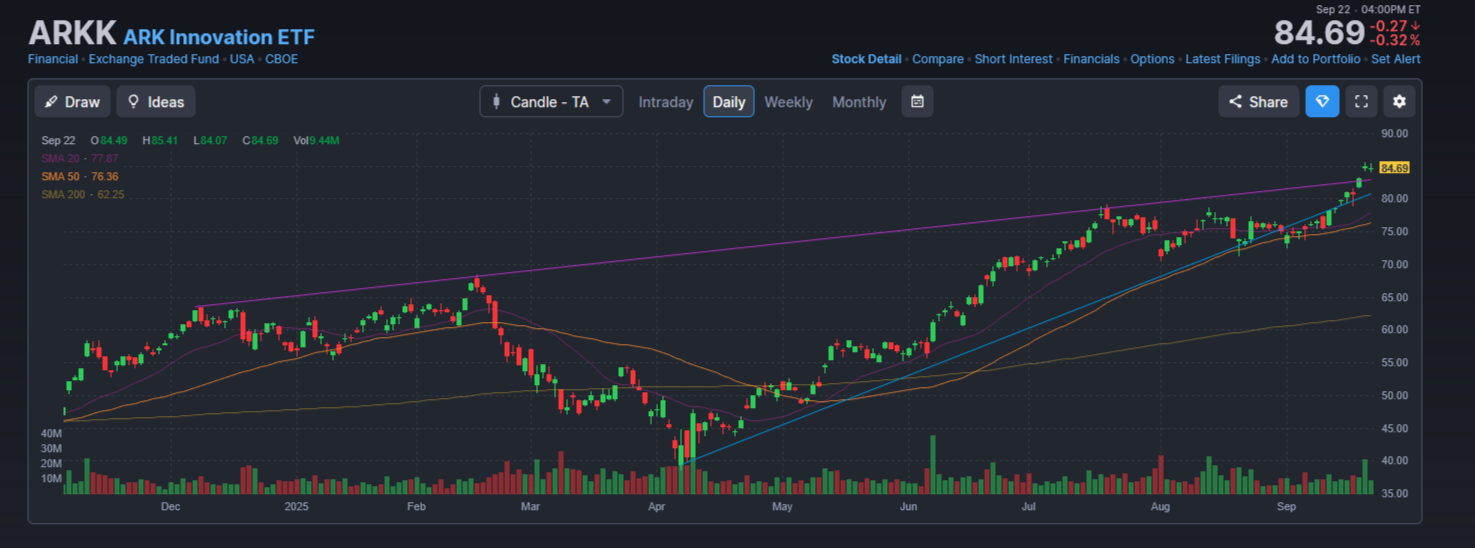The width and height of the screenshot is (1475, 548).
Task: Select the Daily timeframe tab
Action: pos(729,102)
